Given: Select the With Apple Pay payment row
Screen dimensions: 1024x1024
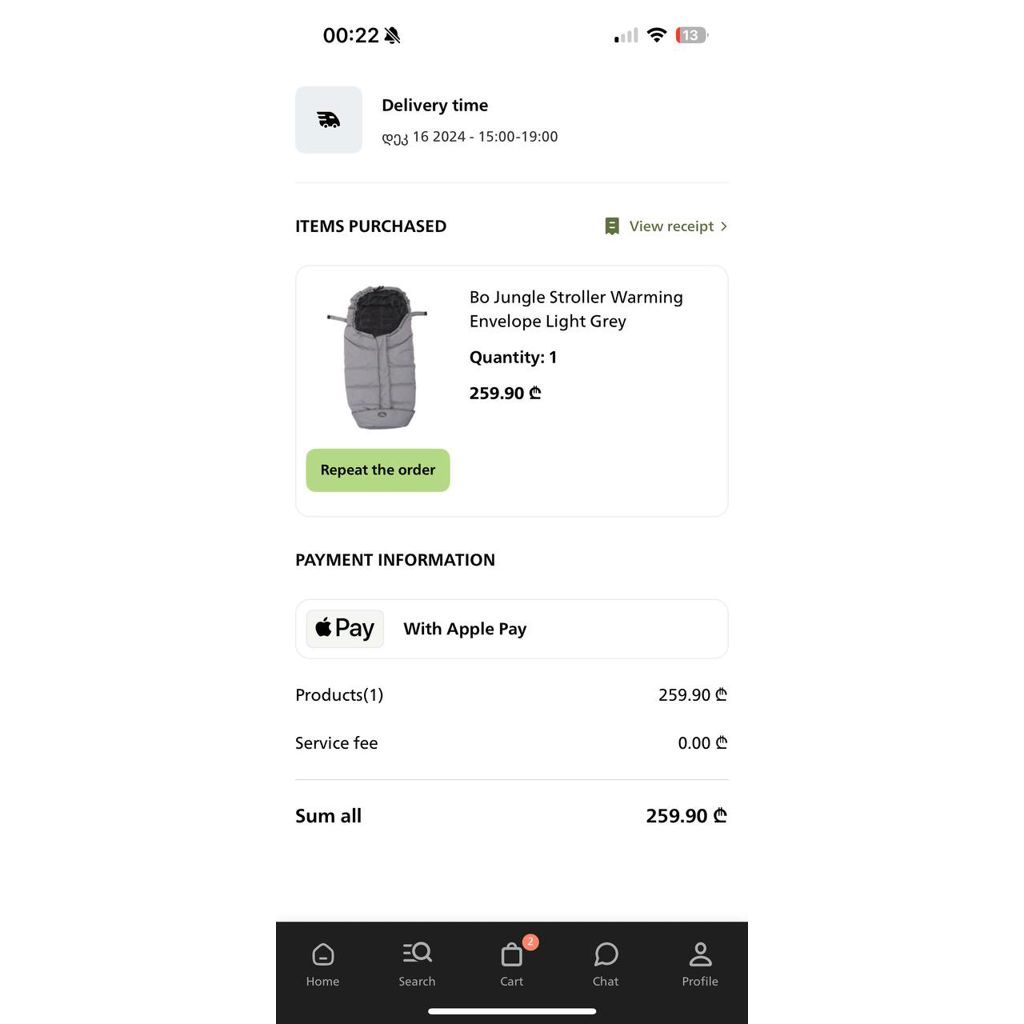Looking at the screenshot, I should click(511, 628).
